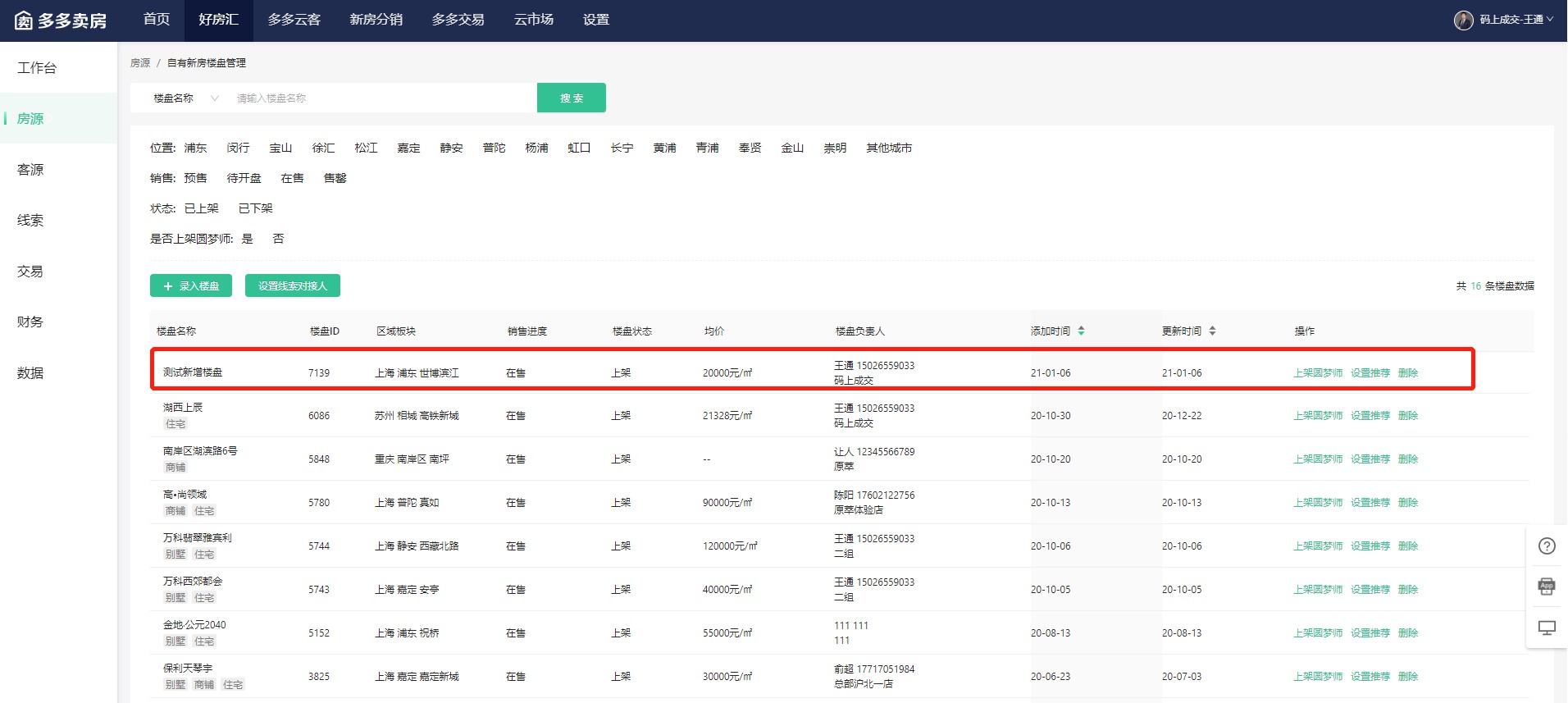Open 湖西上辰 property name
The width and height of the screenshot is (1568, 703).
point(183,407)
